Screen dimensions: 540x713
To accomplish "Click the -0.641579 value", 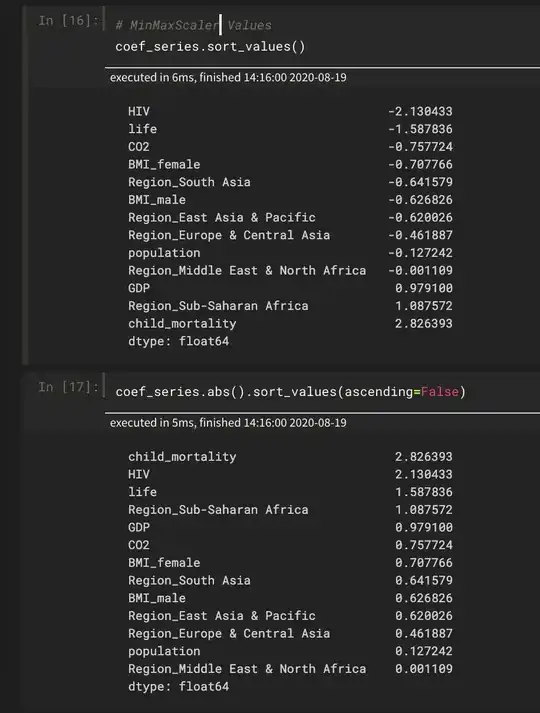I will tap(420, 182).
